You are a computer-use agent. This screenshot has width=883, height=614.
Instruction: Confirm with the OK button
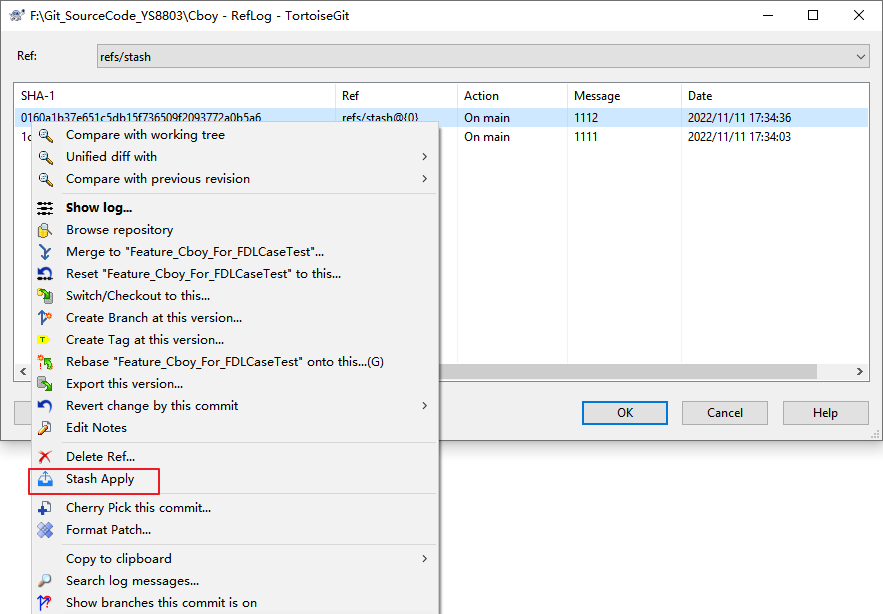tap(625, 413)
